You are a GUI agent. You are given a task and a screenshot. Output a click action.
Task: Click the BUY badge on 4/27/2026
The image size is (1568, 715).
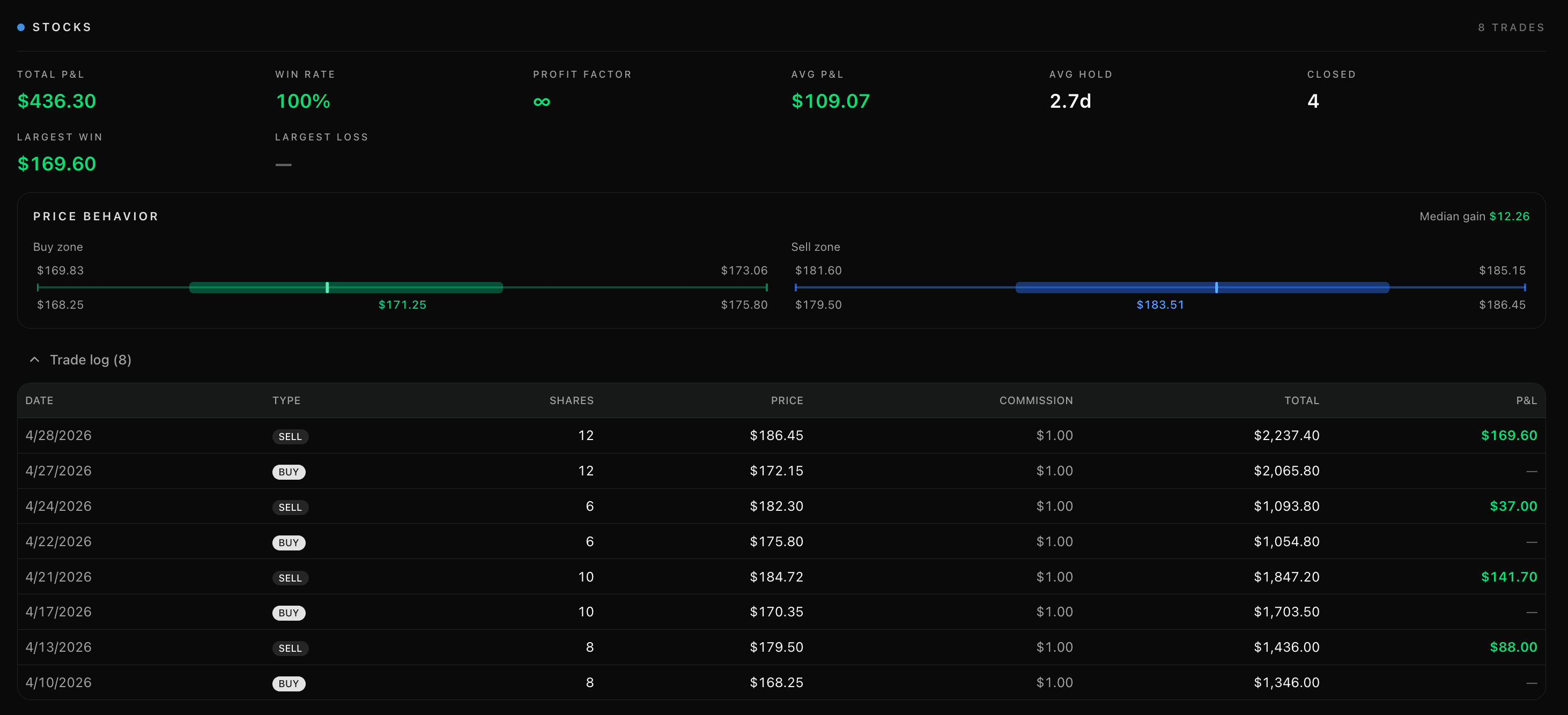pos(289,472)
